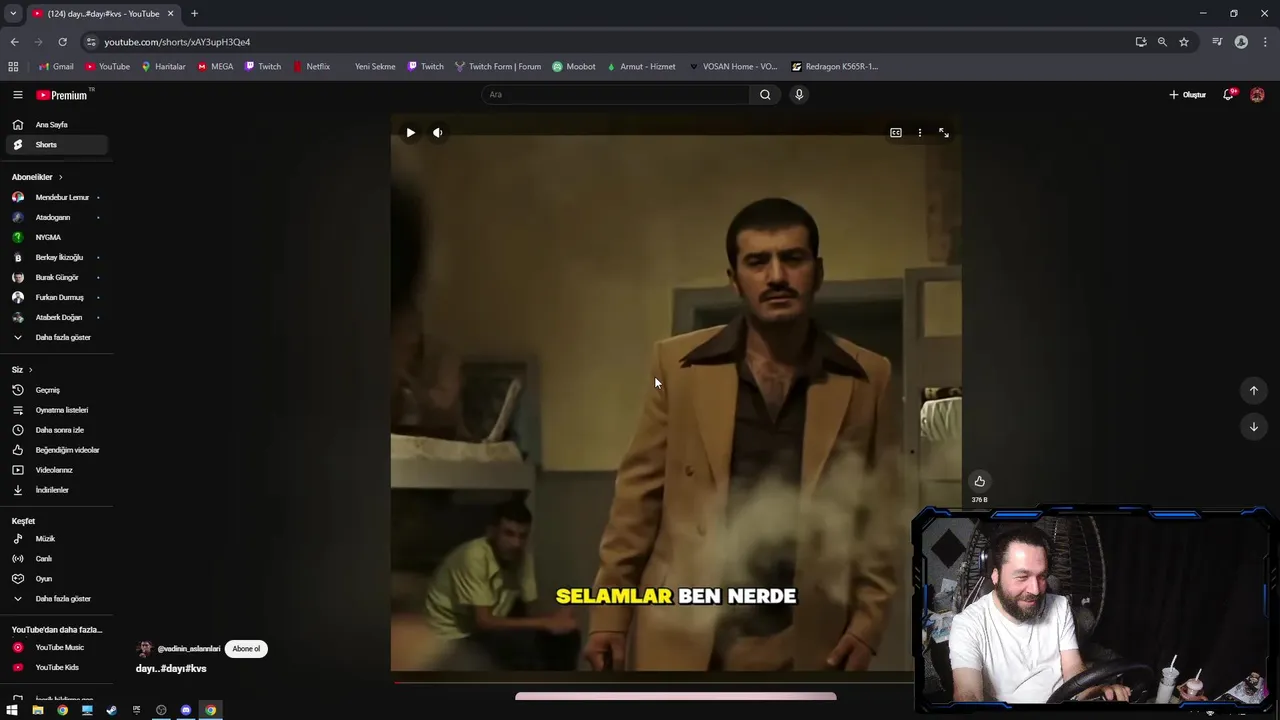Click the address bar URL
This screenshot has width=1280, height=720.
tap(177, 42)
